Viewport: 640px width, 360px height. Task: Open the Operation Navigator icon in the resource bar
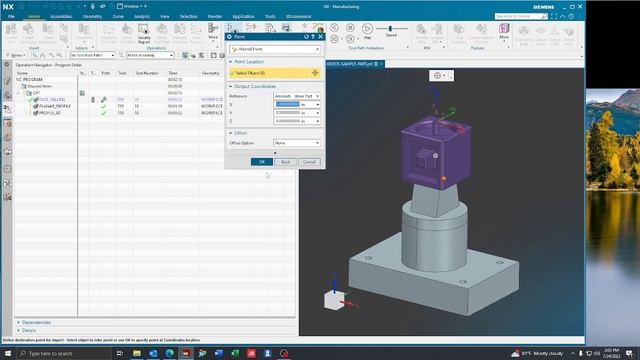(x=7, y=109)
